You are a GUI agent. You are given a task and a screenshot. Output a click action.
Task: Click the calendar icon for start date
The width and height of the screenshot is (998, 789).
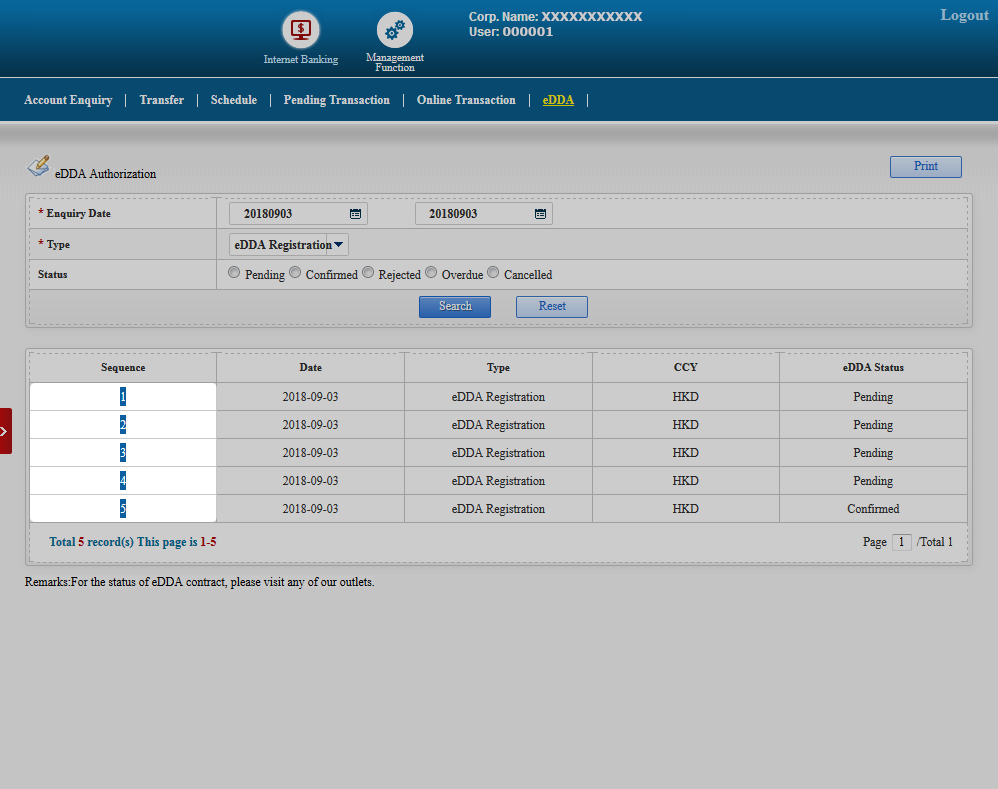(355, 214)
